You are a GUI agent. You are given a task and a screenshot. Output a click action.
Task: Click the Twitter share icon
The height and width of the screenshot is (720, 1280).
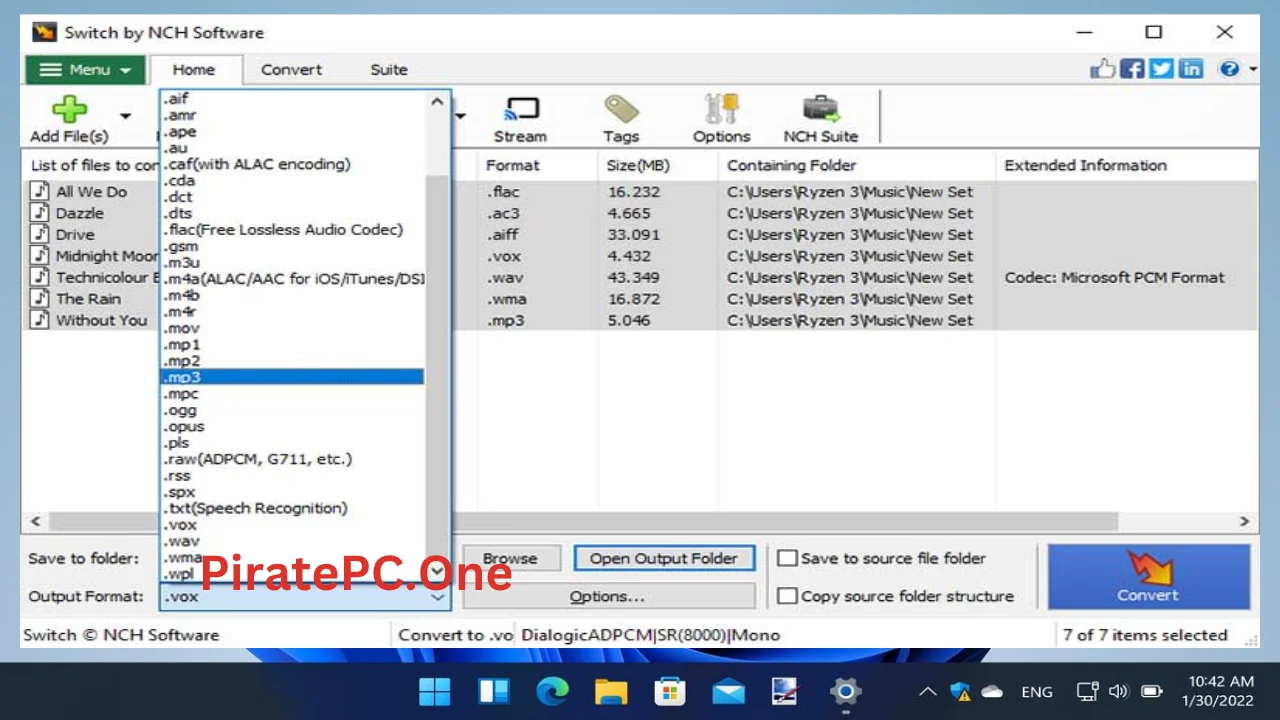1161,69
